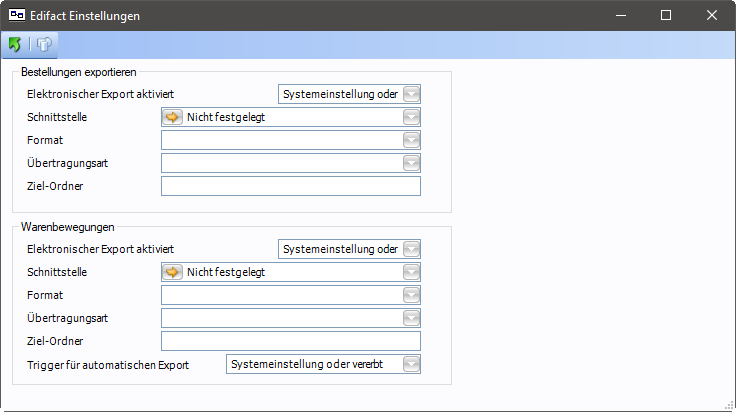Open Trigger für automatischen Export dropdown
The height and width of the screenshot is (412, 736).
pos(410,365)
